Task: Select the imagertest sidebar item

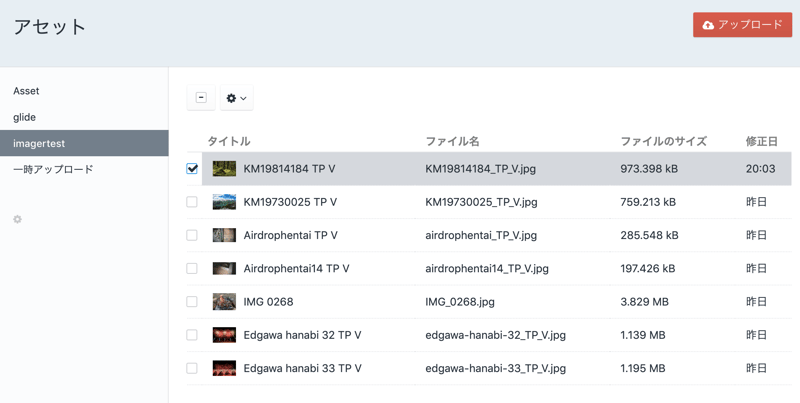Action: click(39, 143)
